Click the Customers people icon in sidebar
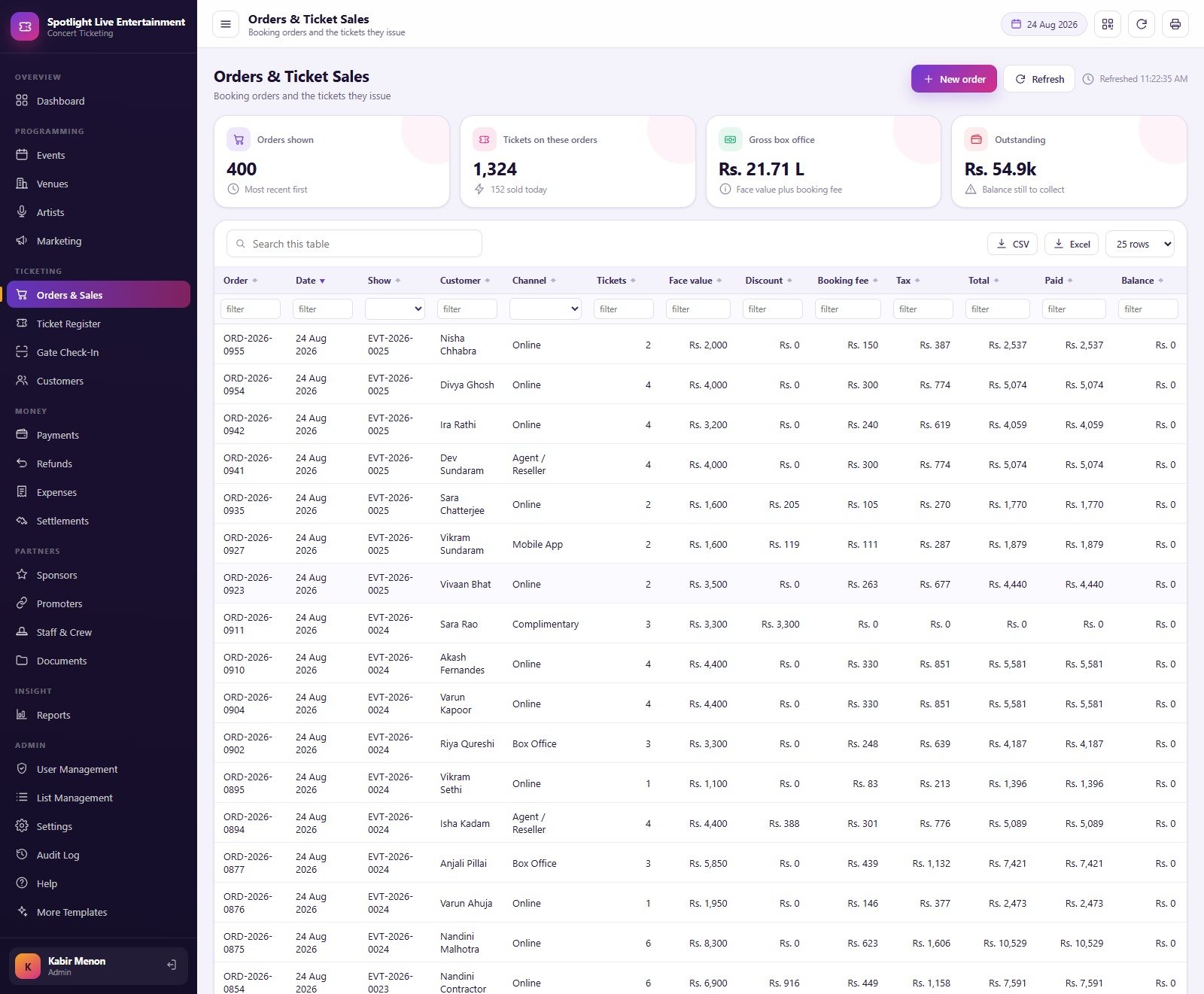1204x994 pixels. (x=22, y=381)
